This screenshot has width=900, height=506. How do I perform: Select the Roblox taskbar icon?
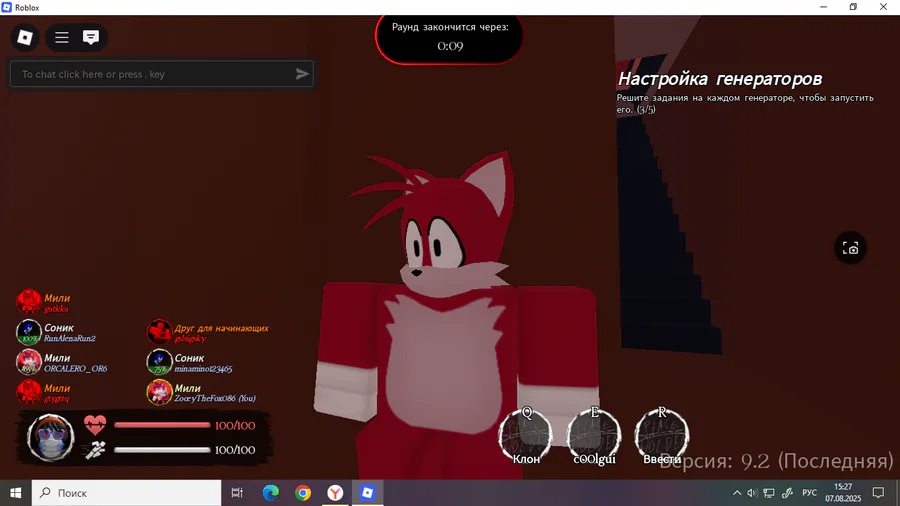click(x=367, y=493)
